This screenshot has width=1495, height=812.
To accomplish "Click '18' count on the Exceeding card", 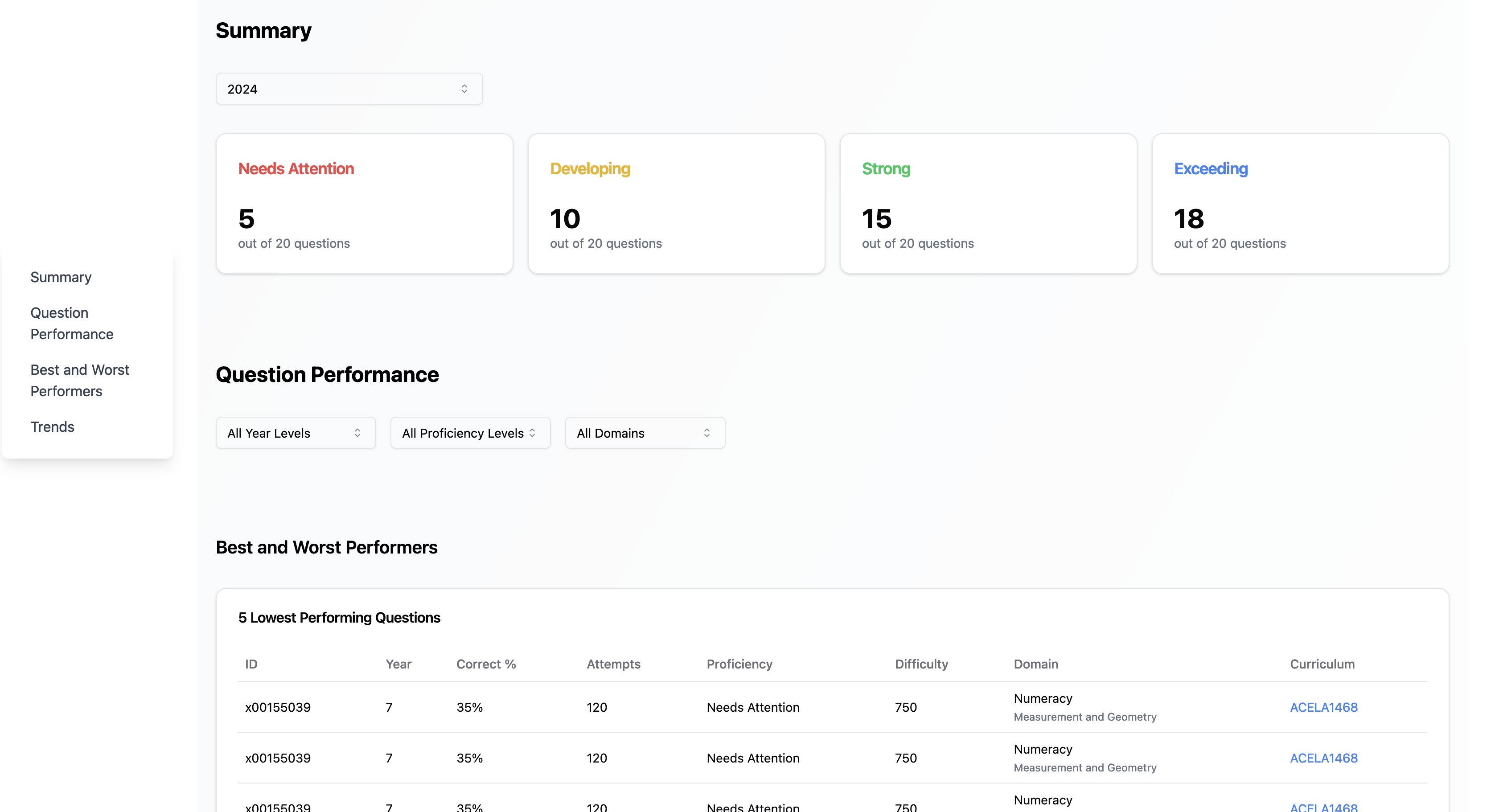I will coord(1189,219).
